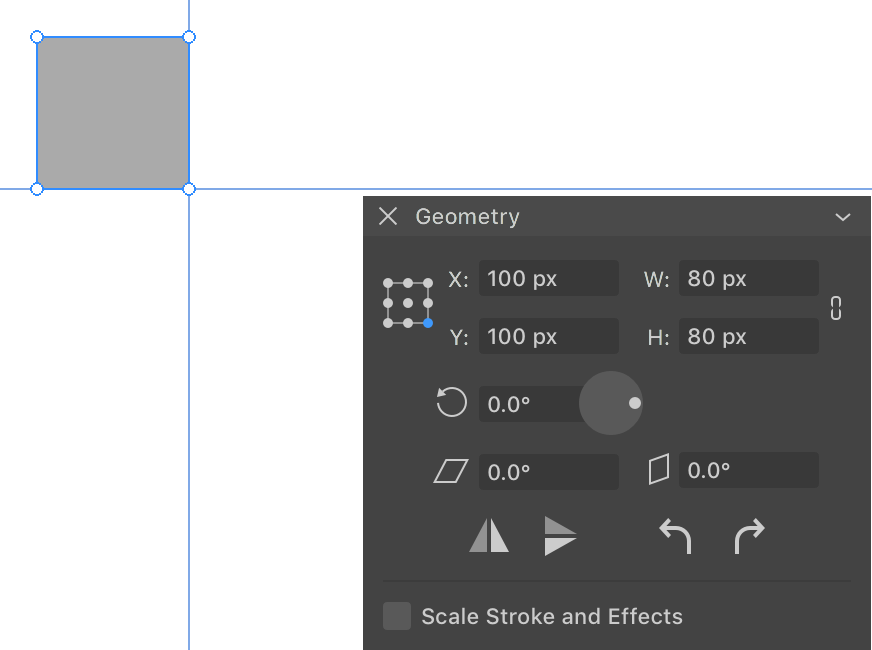Rotate object counterclockwise with left arrow
Image resolution: width=872 pixels, height=650 pixels.
[x=675, y=536]
